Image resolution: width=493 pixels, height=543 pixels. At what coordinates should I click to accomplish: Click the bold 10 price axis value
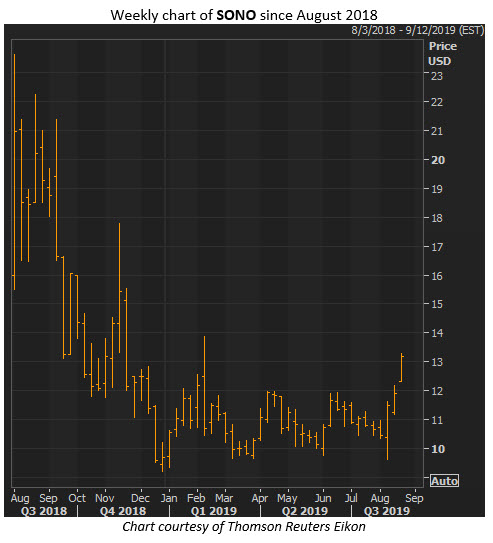click(x=438, y=449)
